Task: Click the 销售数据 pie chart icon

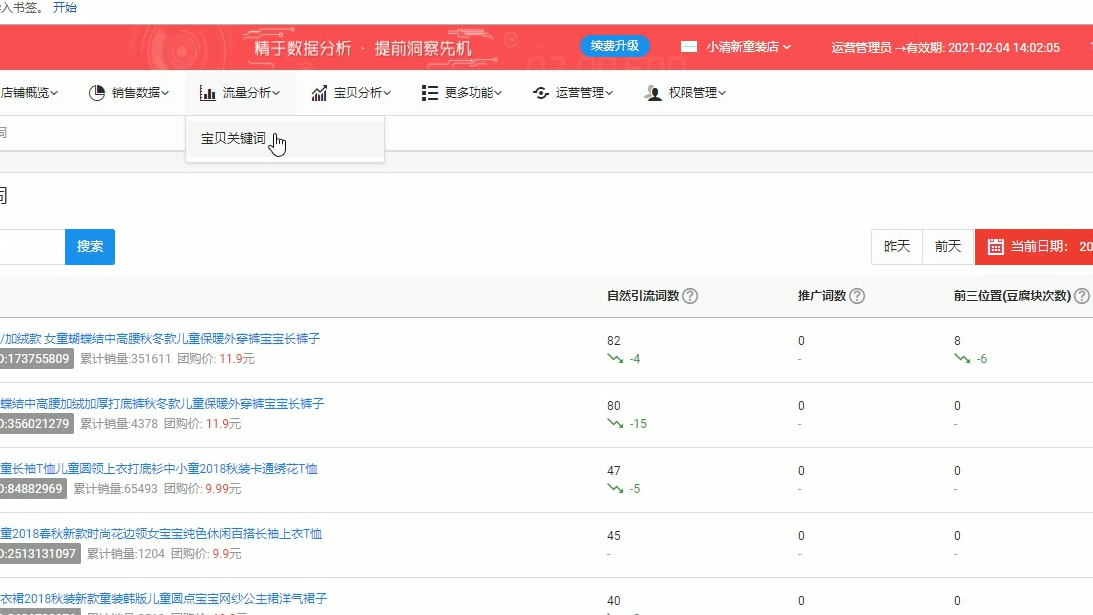Action: coord(98,93)
